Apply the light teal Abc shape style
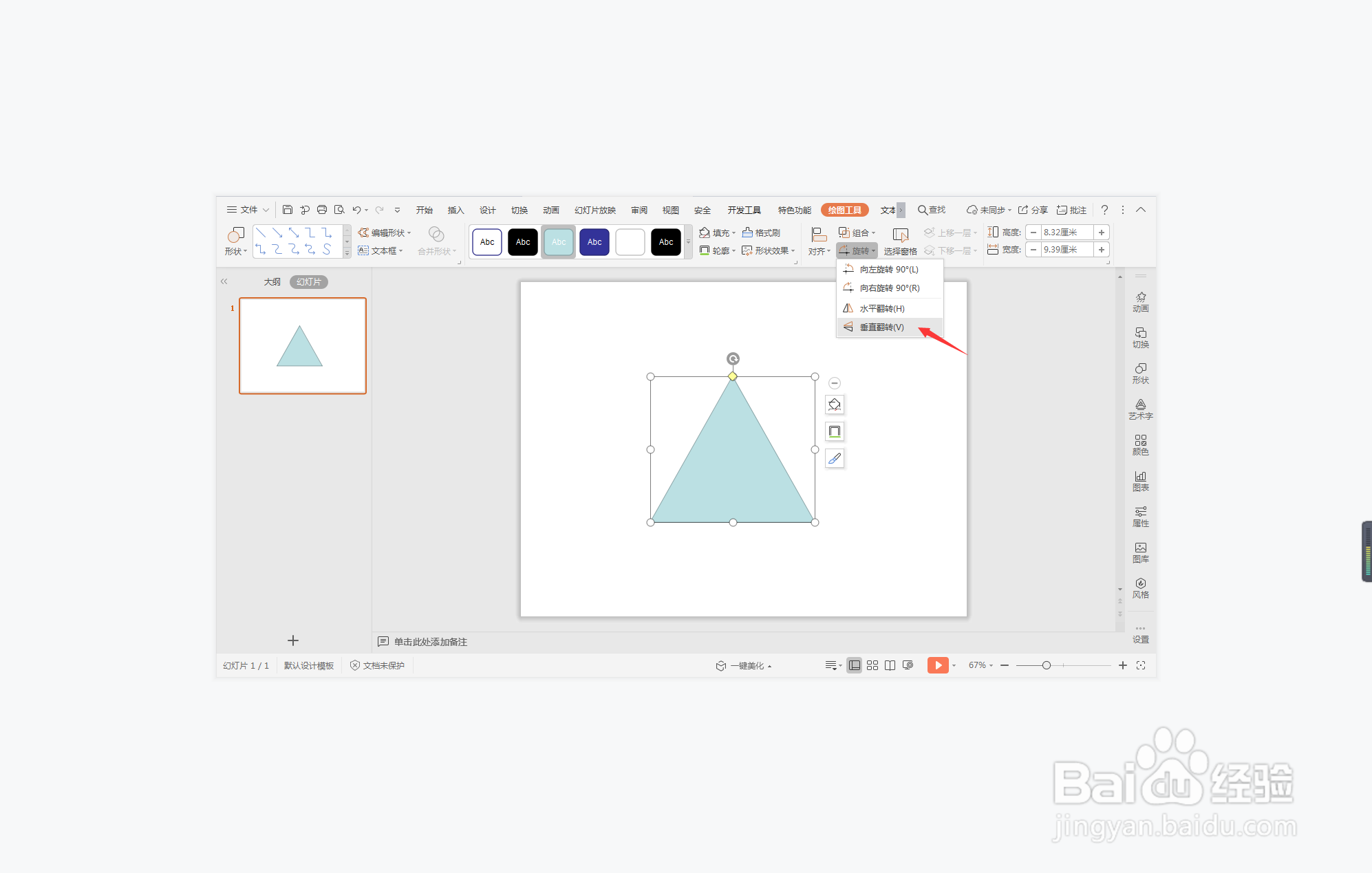 559,242
